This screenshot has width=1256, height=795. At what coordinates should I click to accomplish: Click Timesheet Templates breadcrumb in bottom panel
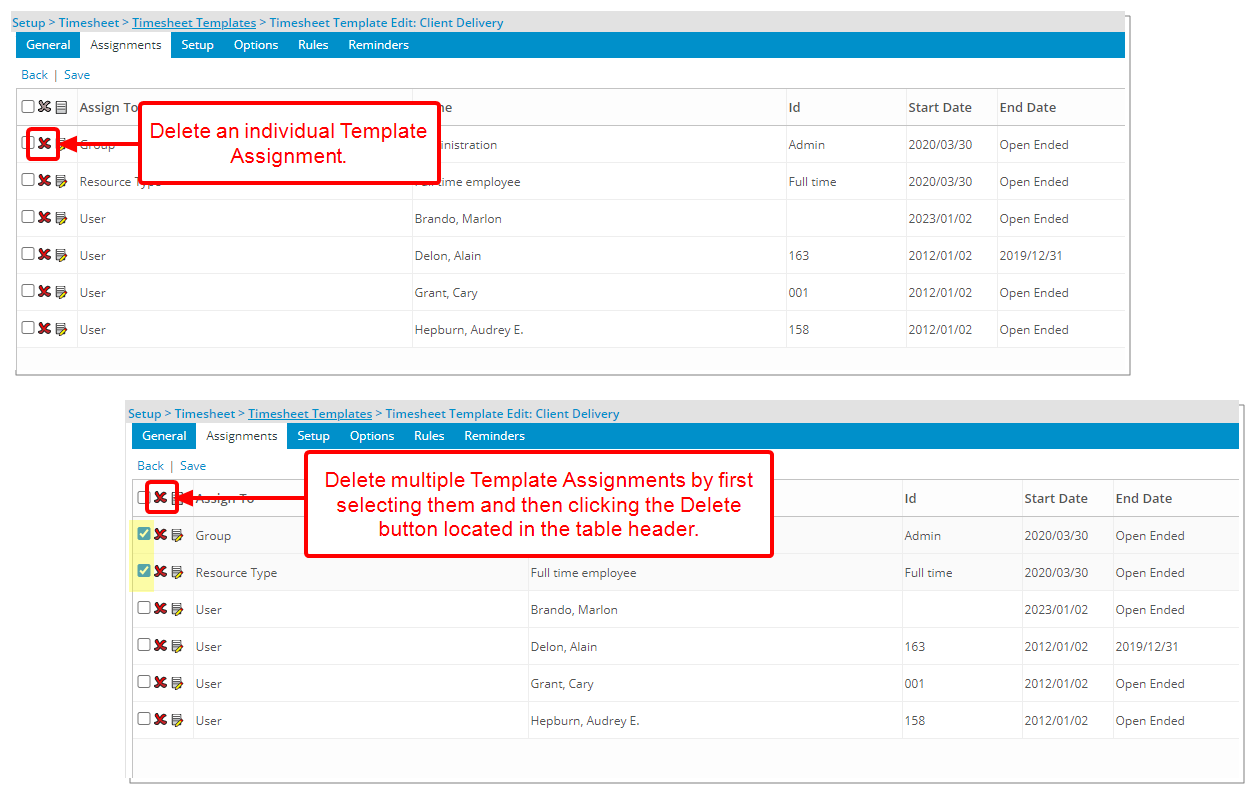tap(310, 414)
